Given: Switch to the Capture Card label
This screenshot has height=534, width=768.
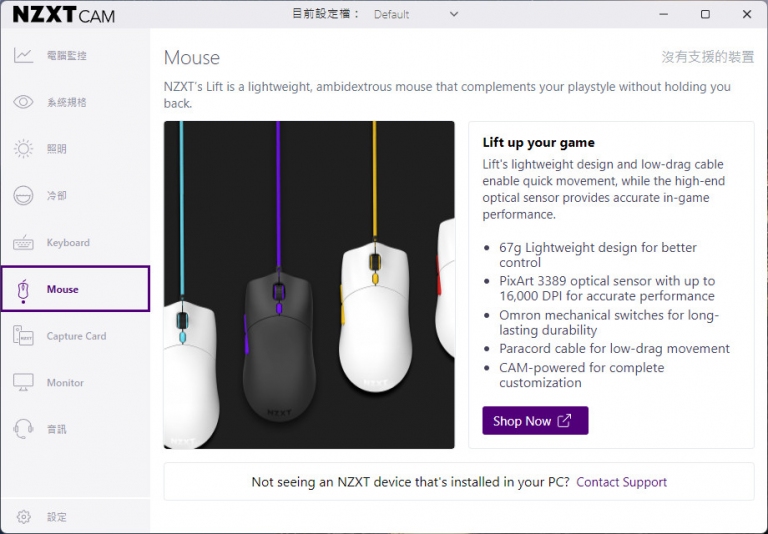Looking at the screenshot, I should tap(76, 336).
